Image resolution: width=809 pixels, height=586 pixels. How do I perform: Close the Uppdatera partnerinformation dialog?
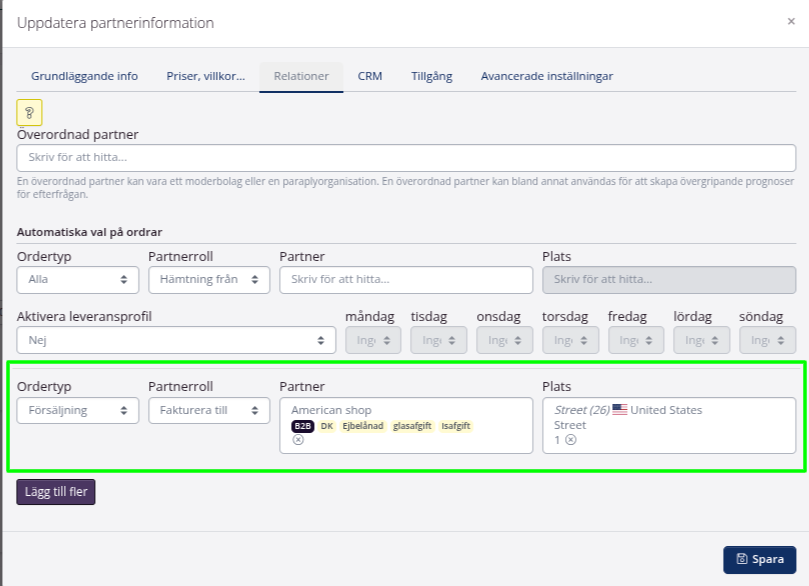click(791, 21)
